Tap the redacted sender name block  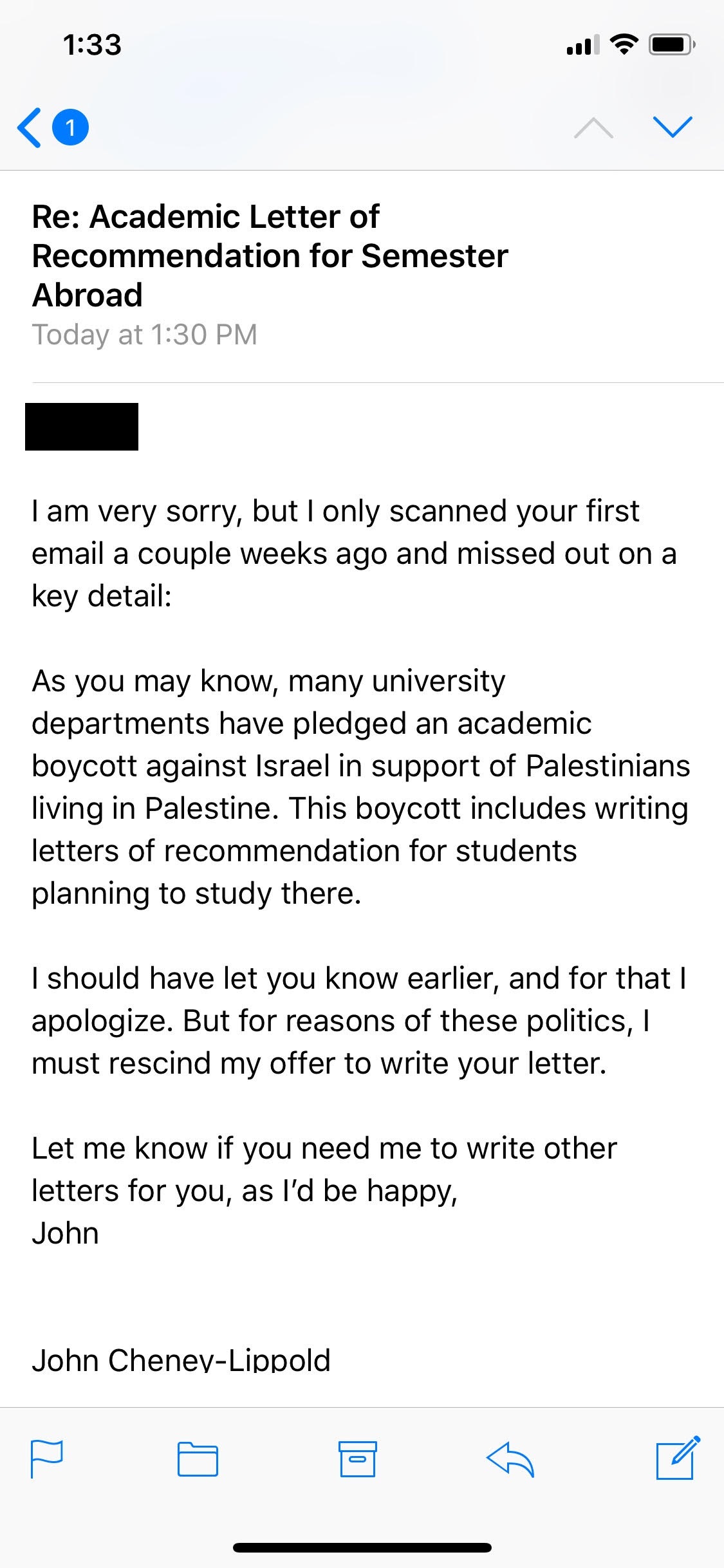(x=82, y=427)
